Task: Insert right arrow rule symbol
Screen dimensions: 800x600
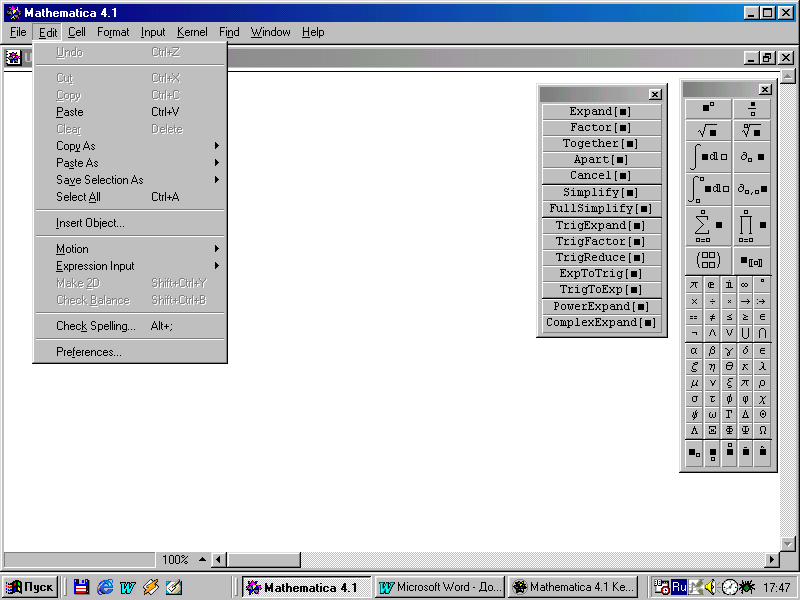Action: (745, 302)
